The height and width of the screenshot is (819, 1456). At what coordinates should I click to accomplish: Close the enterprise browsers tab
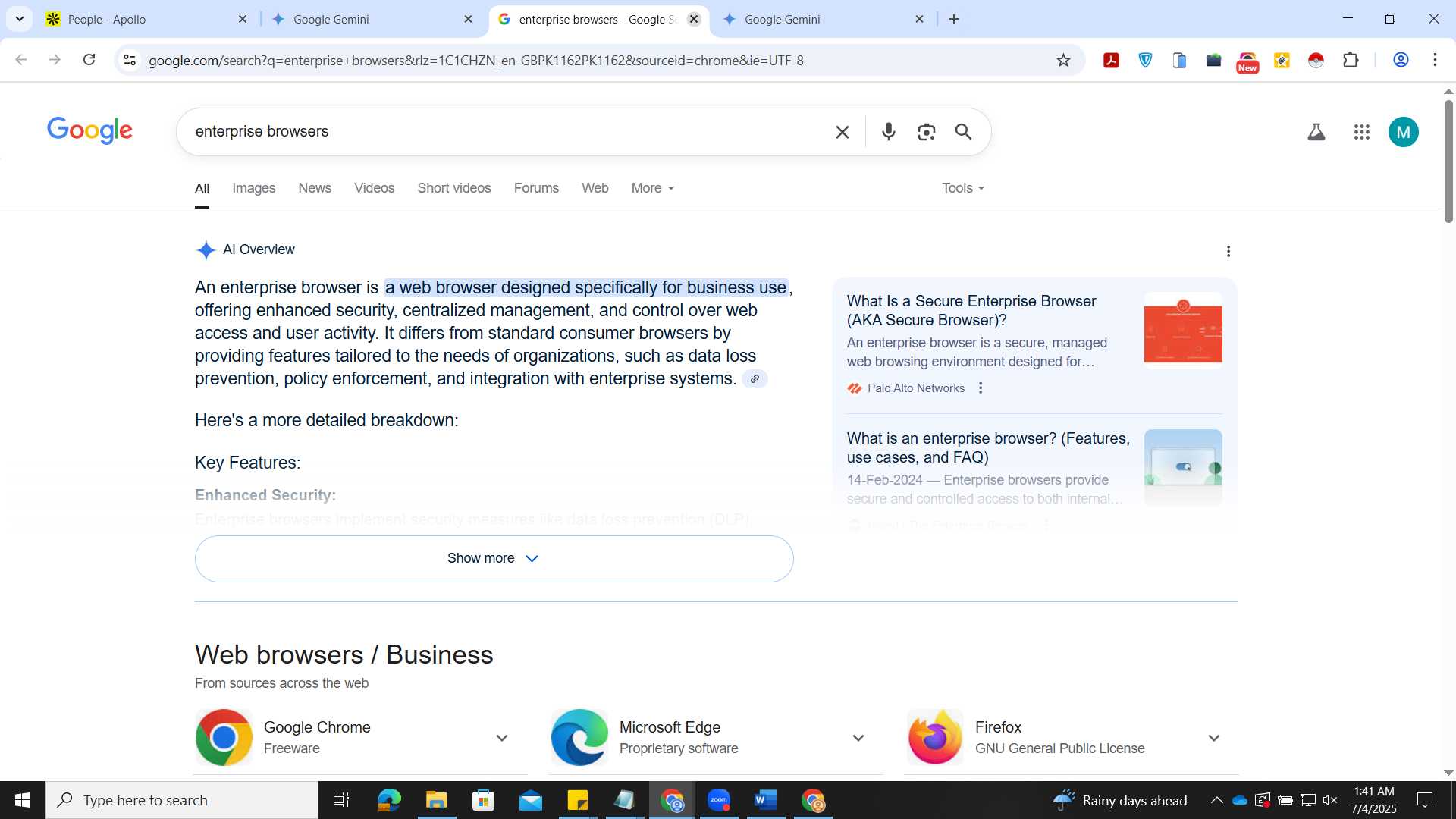pos(693,19)
